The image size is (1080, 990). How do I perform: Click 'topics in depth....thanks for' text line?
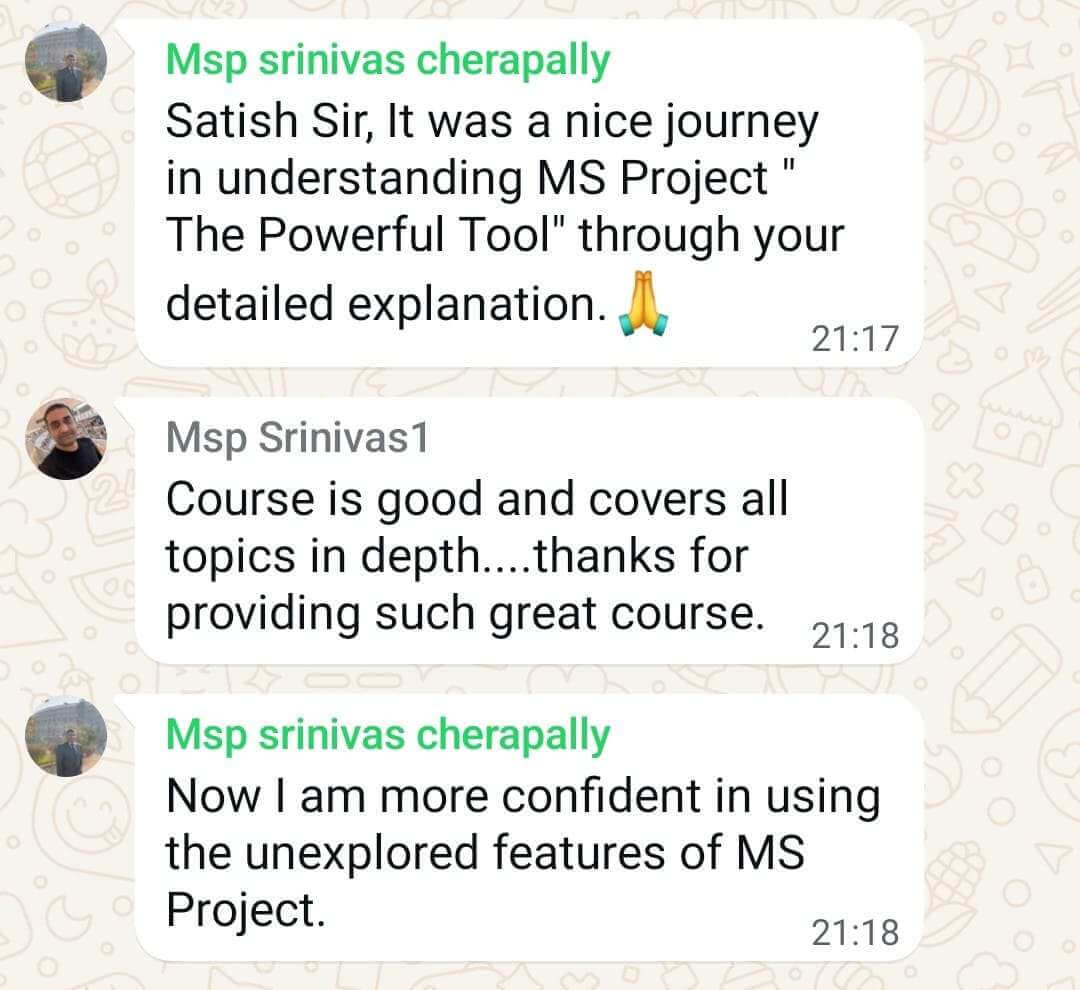[x=457, y=556]
